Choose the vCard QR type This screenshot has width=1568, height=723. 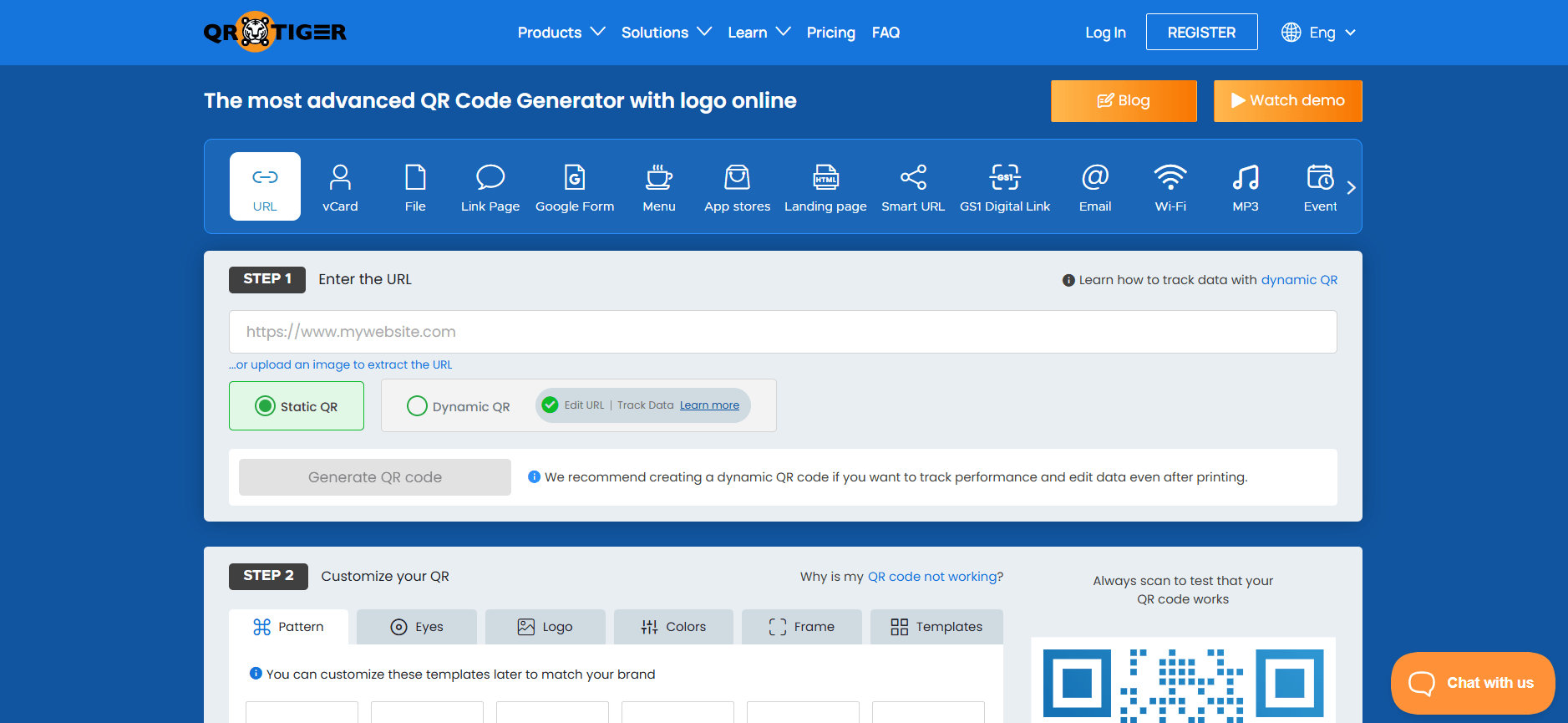pos(340,186)
